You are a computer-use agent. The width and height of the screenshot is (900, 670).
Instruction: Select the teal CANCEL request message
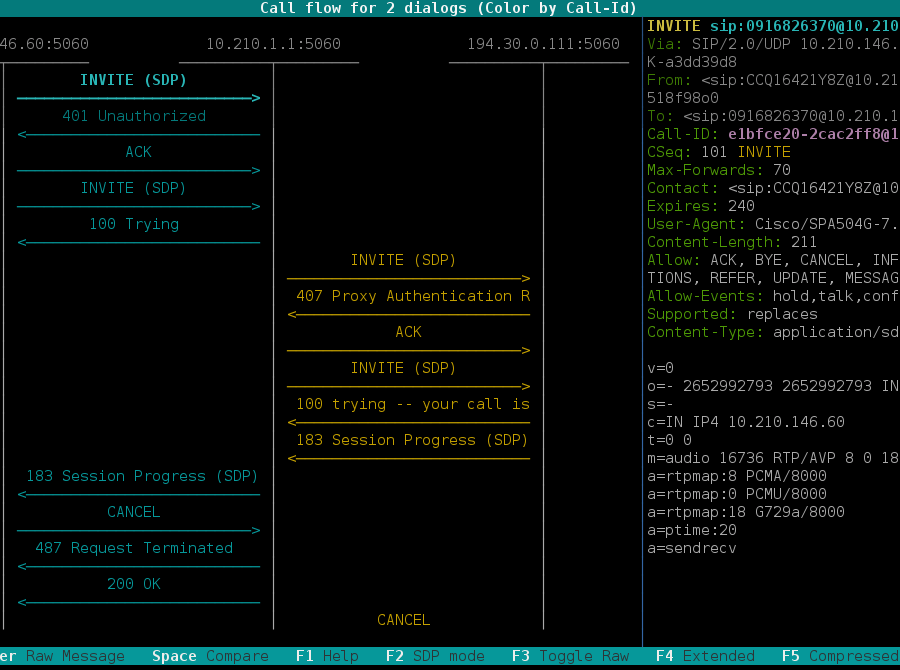pos(134,512)
